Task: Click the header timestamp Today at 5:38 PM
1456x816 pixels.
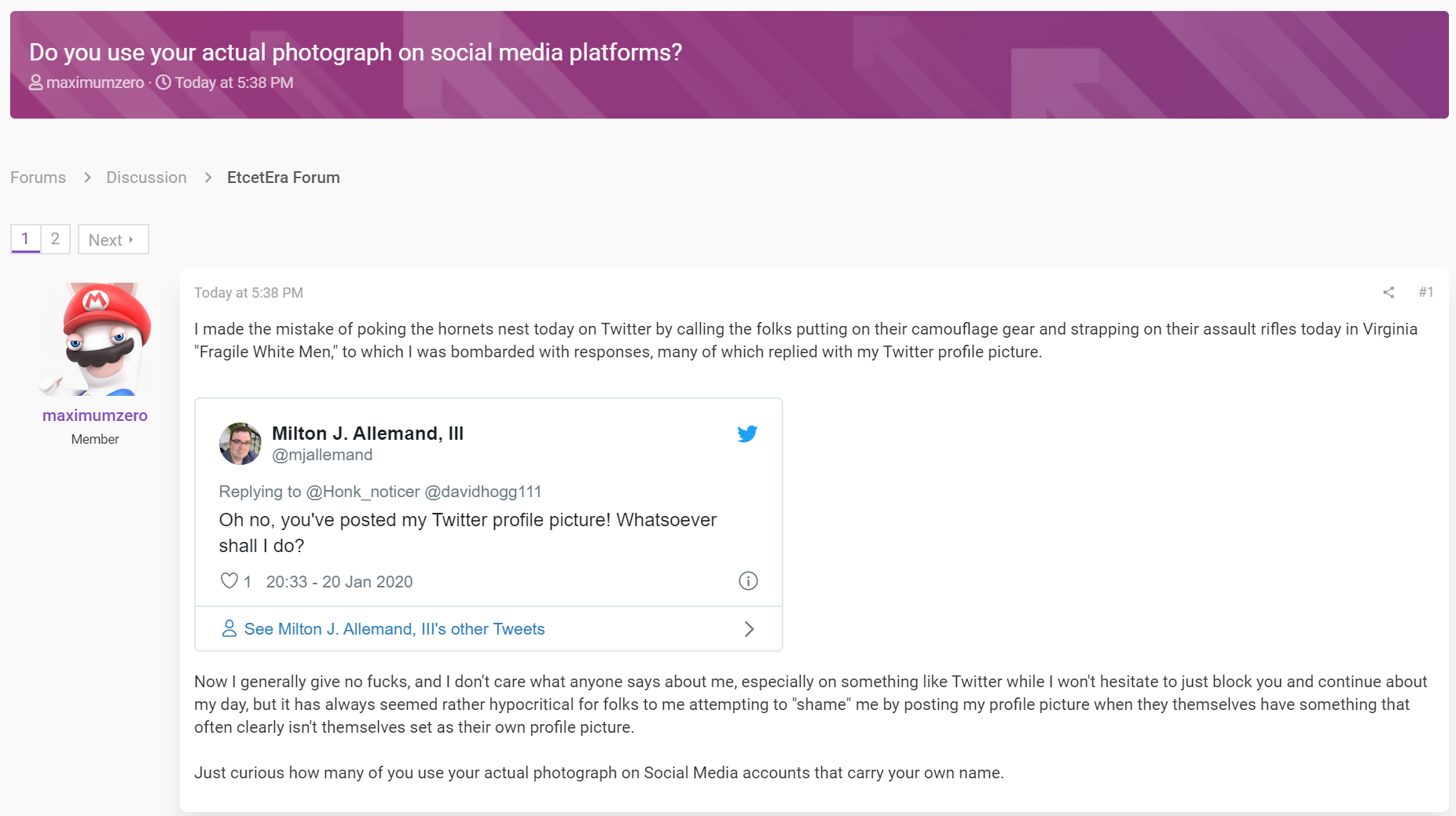Action: coord(234,82)
